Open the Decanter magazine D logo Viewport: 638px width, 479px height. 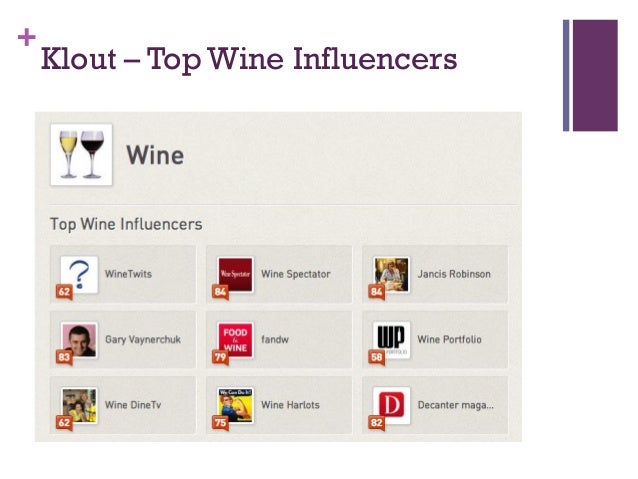391,405
